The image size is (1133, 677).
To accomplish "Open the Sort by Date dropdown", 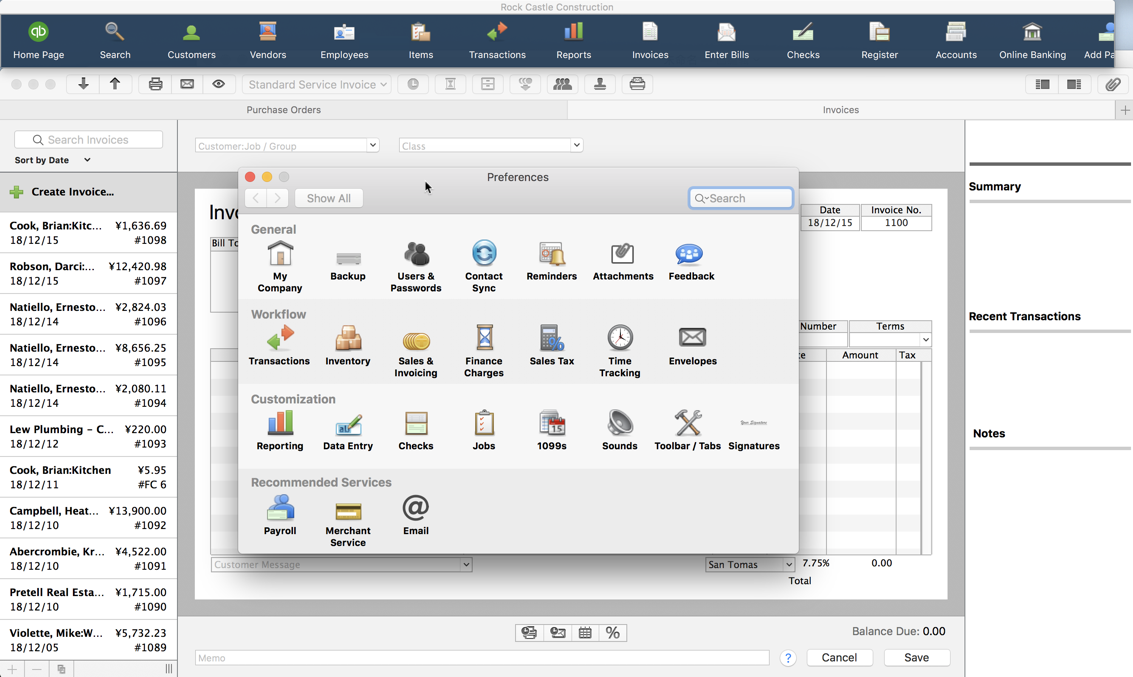I will [x=52, y=160].
